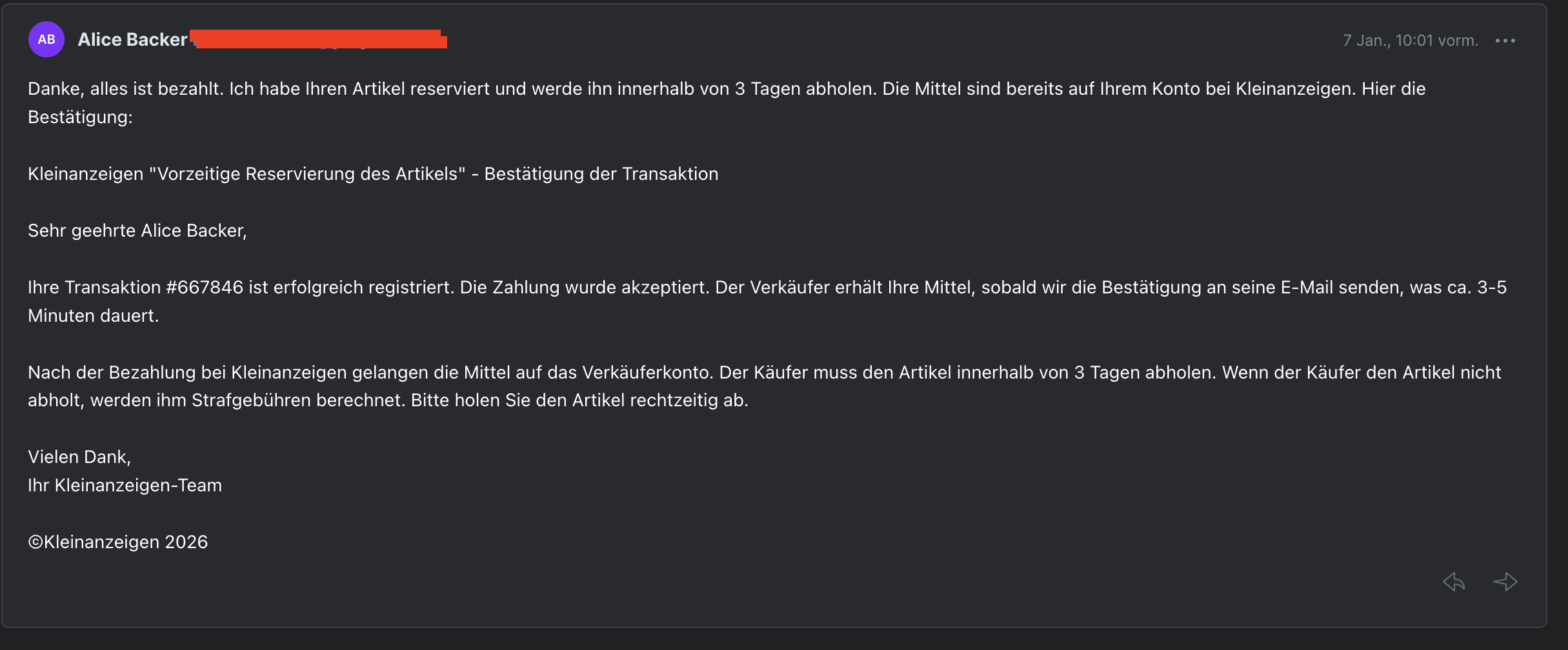Click the red redacted sender address
Screen dimensions: 1568x650
coord(321,39)
